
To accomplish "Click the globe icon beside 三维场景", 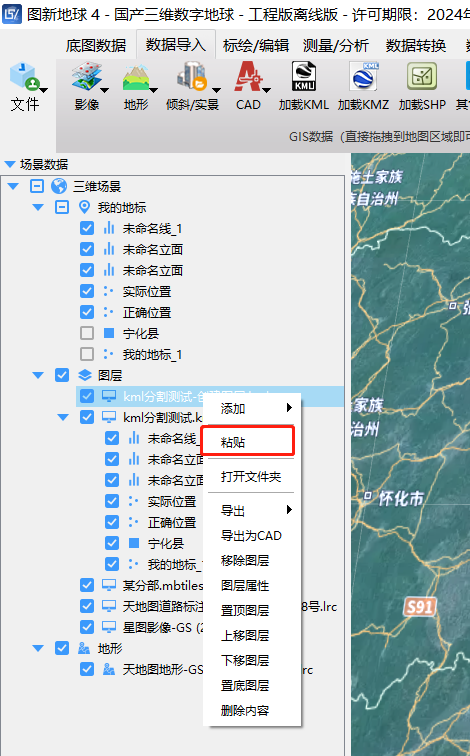I will (x=59, y=186).
